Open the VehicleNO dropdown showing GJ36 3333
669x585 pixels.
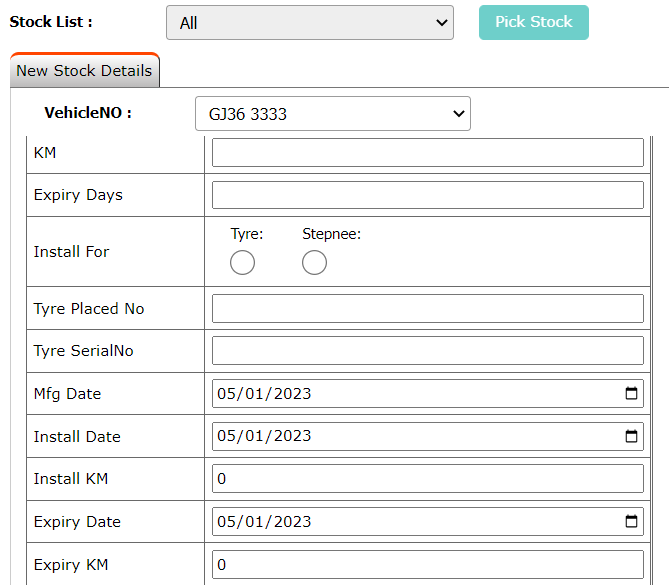[332, 114]
